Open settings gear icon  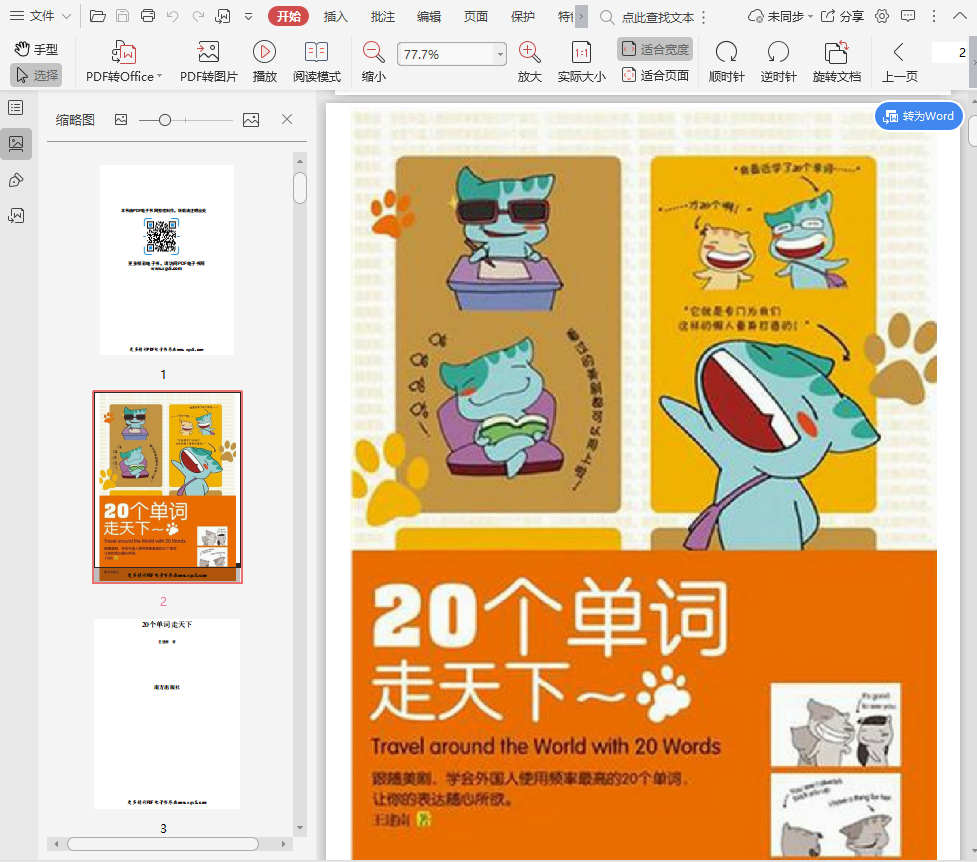(x=882, y=16)
